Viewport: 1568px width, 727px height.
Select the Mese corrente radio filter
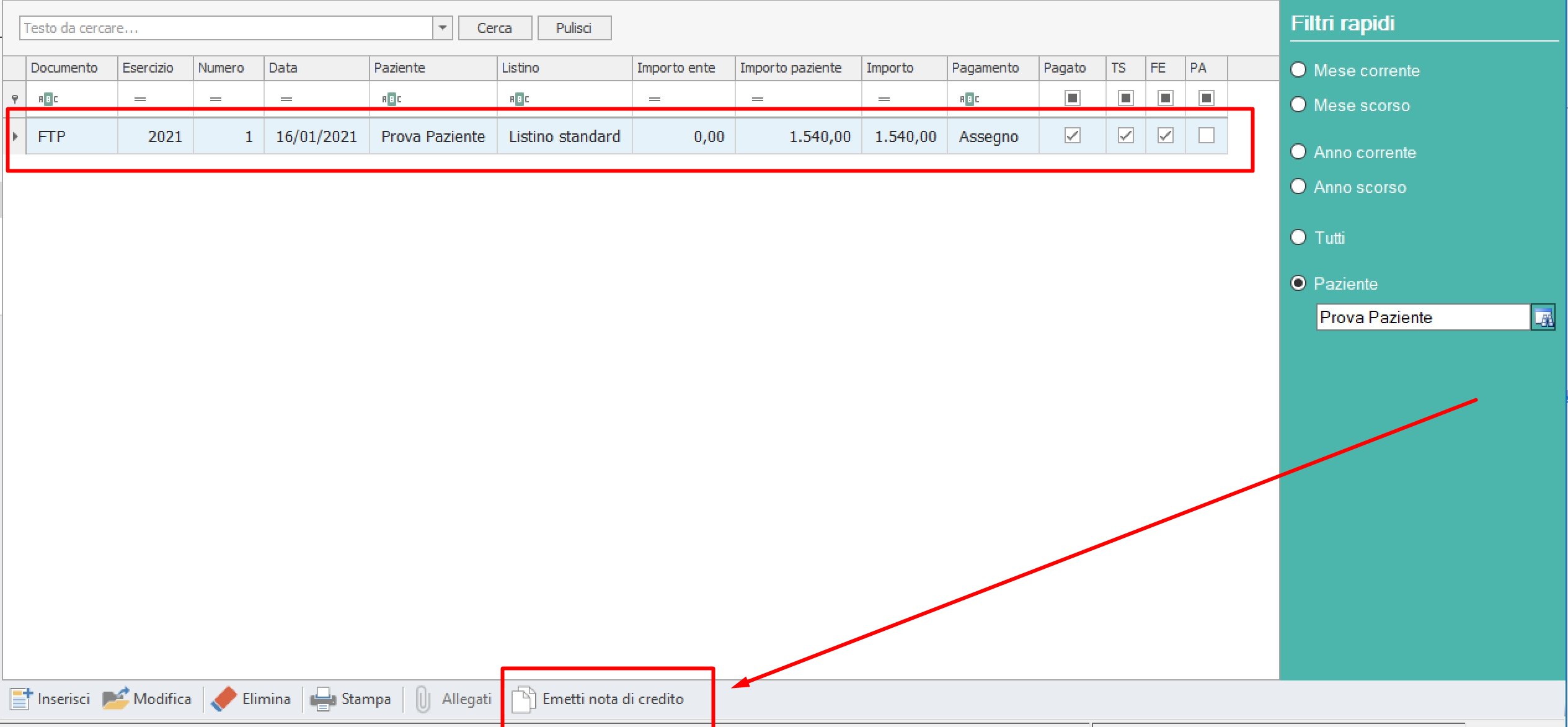click(1298, 70)
